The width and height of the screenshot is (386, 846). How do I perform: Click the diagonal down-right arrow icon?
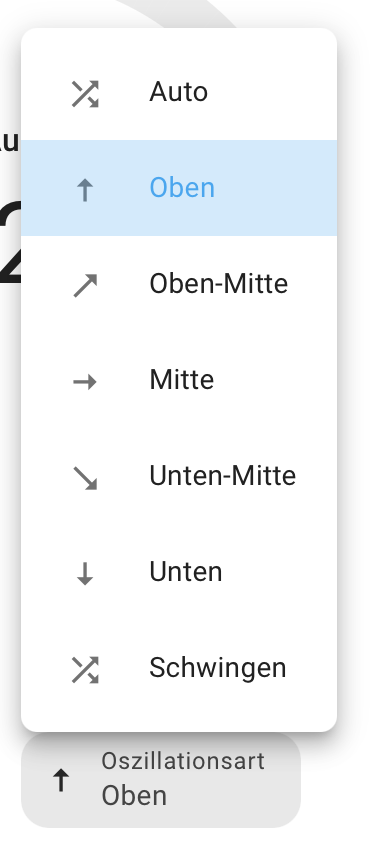click(x=85, y=478)
